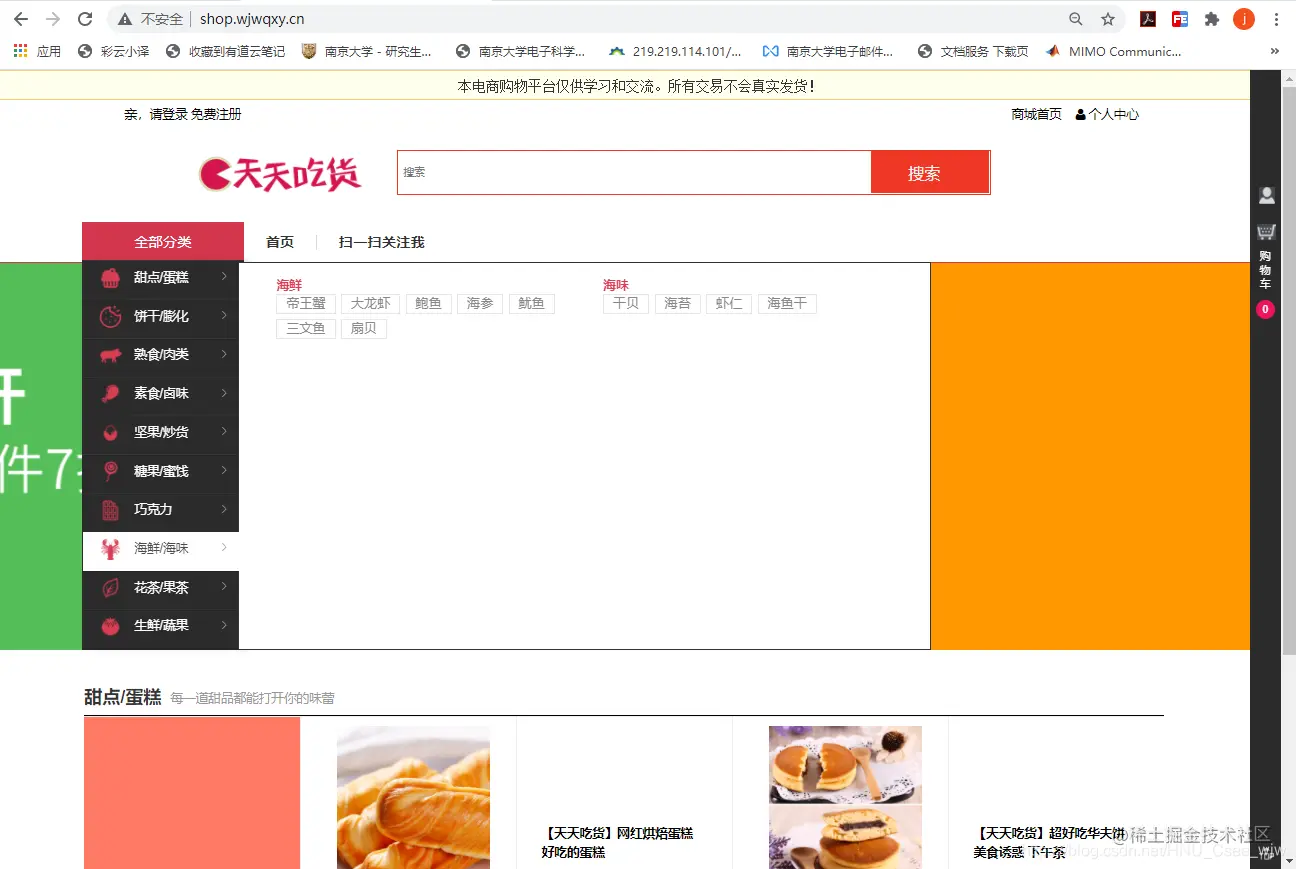Viewport: 1296px width, 869px height.
Task: Open the 扫一扫关注我 tab
Action: [379, 241]
